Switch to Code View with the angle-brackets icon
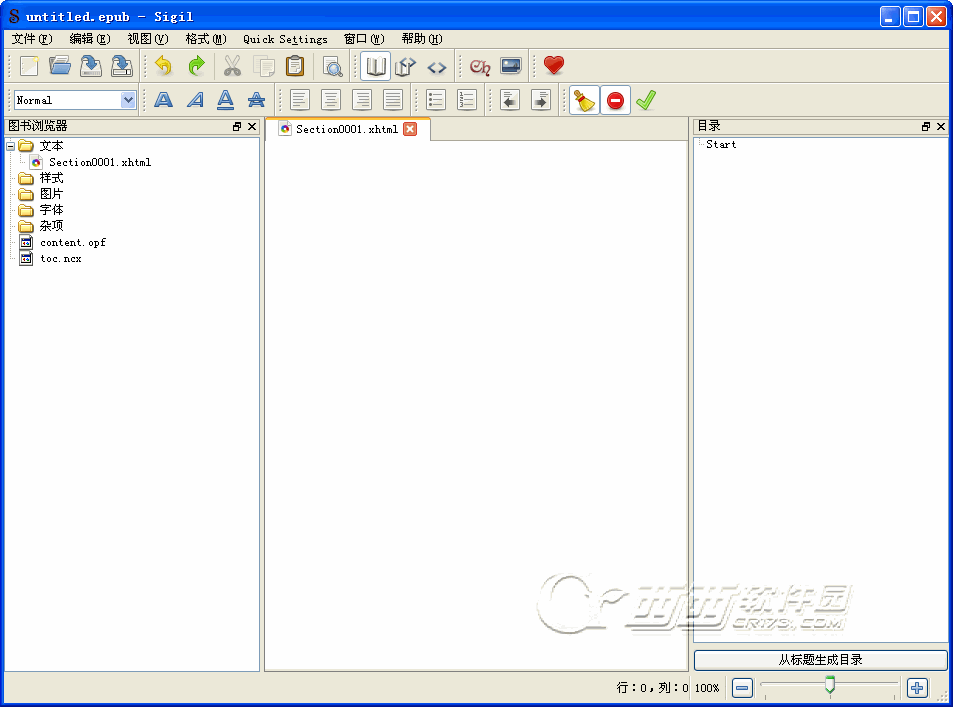The image size is (953, 707). pyautogui.click(x=437, y=67)
